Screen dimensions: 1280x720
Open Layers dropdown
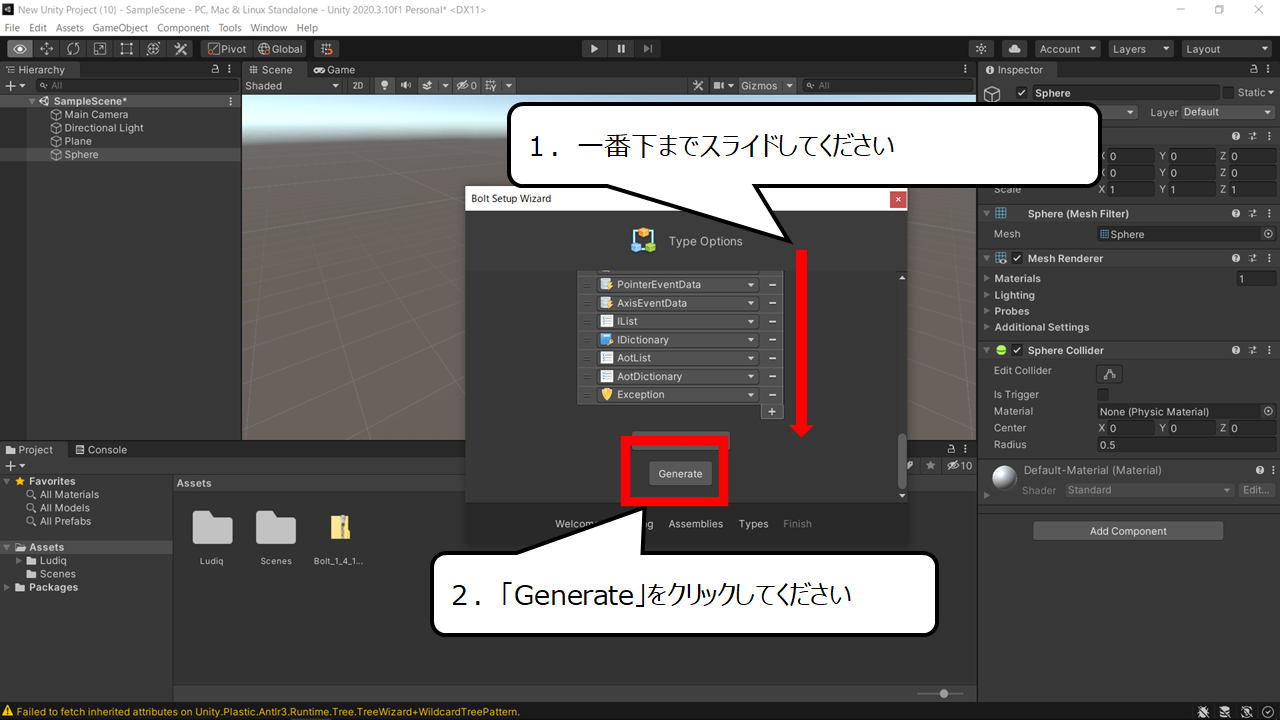point(1140,49)
